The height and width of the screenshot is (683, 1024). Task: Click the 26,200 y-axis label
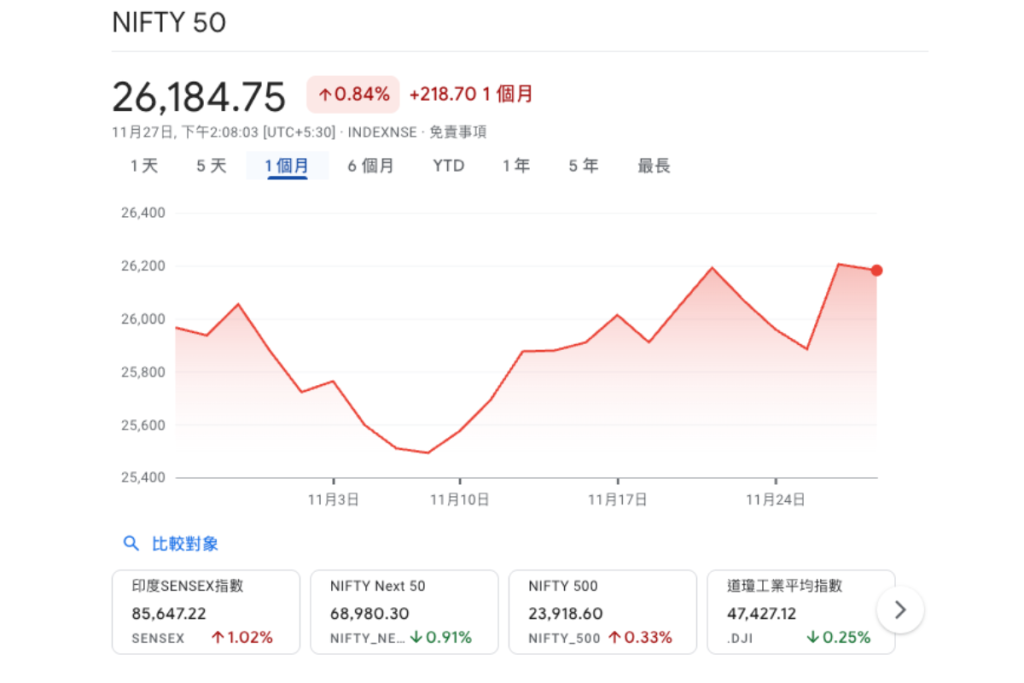point(143,266)
